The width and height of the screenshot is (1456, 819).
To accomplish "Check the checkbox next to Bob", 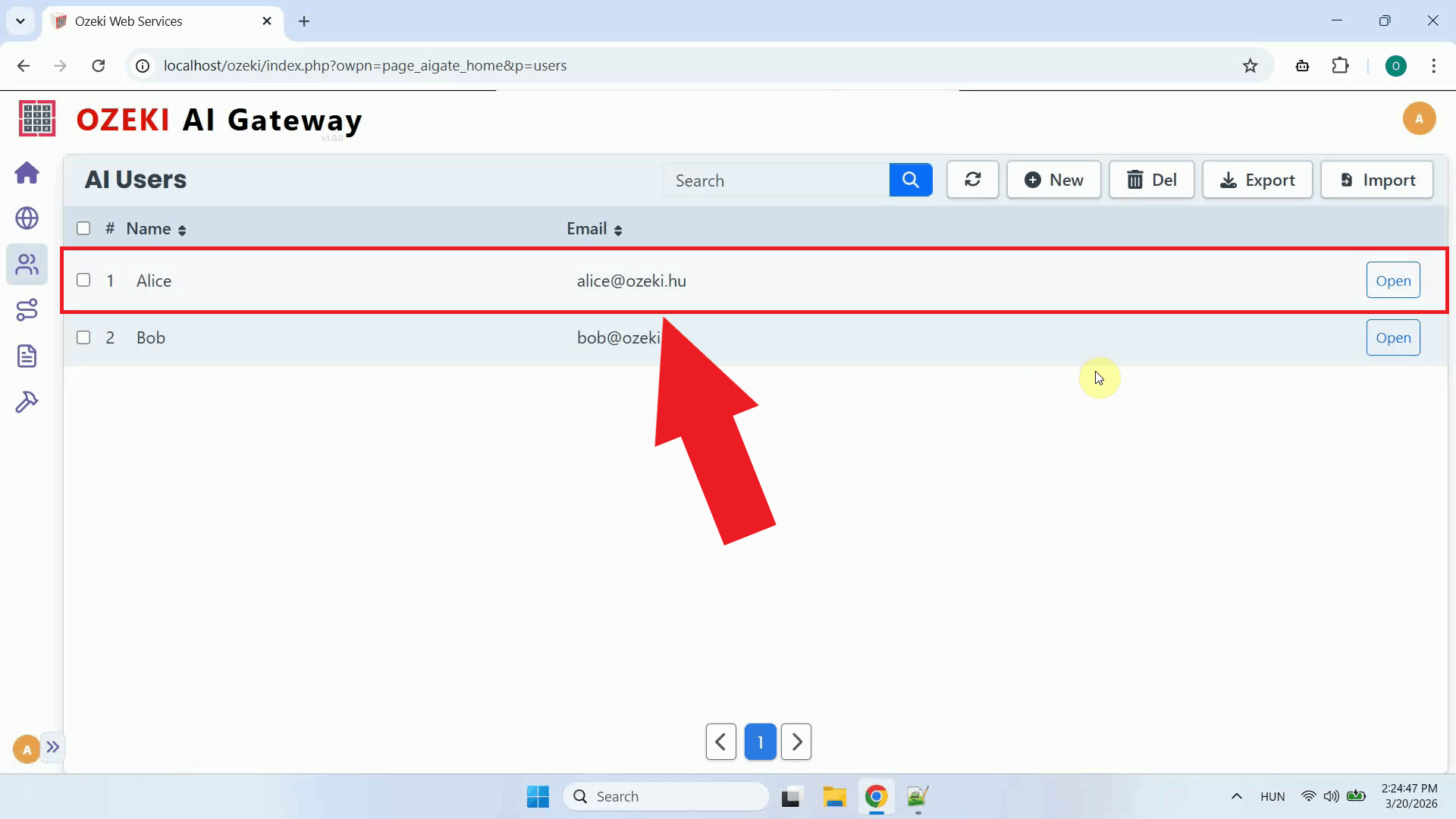I will pyautogui.click(x=83, y=337).
